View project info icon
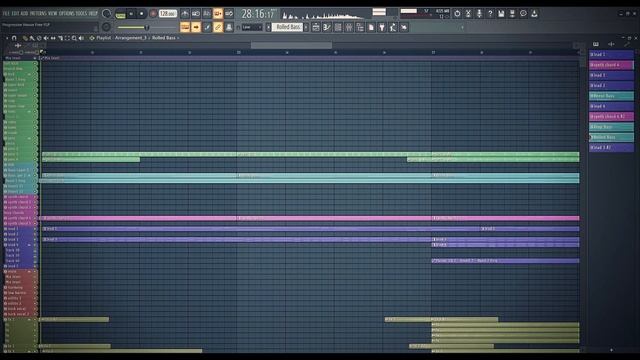 pyautogui.click(x=523, y=13)
